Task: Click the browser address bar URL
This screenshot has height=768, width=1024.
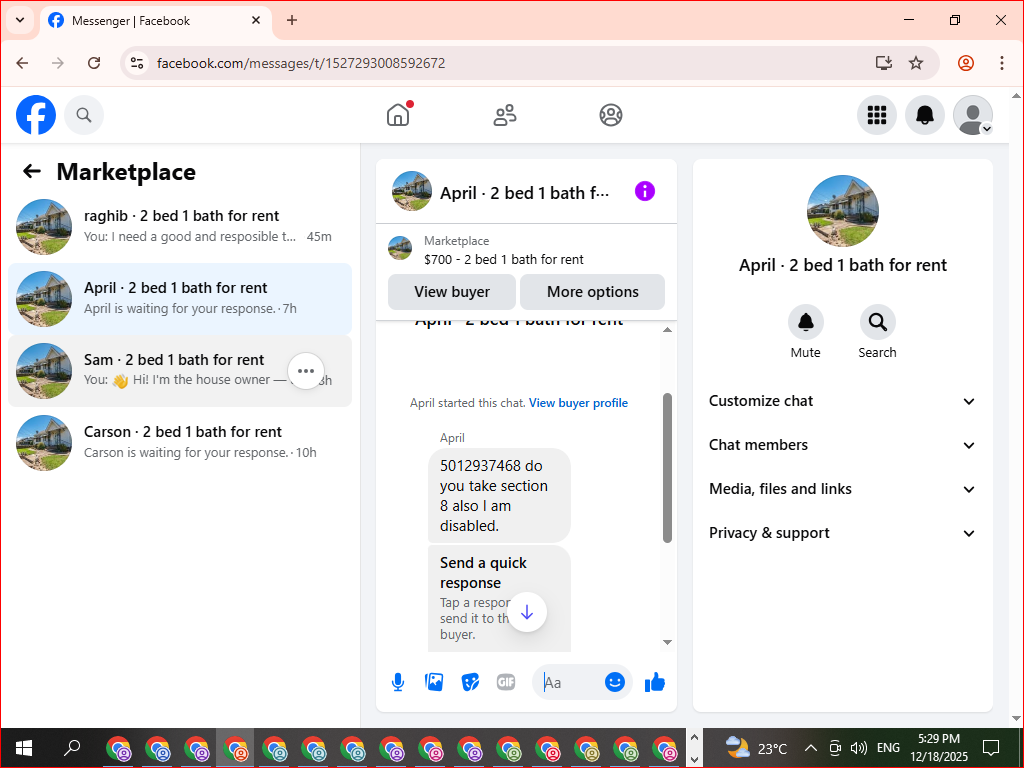Action: coord(301,63)
